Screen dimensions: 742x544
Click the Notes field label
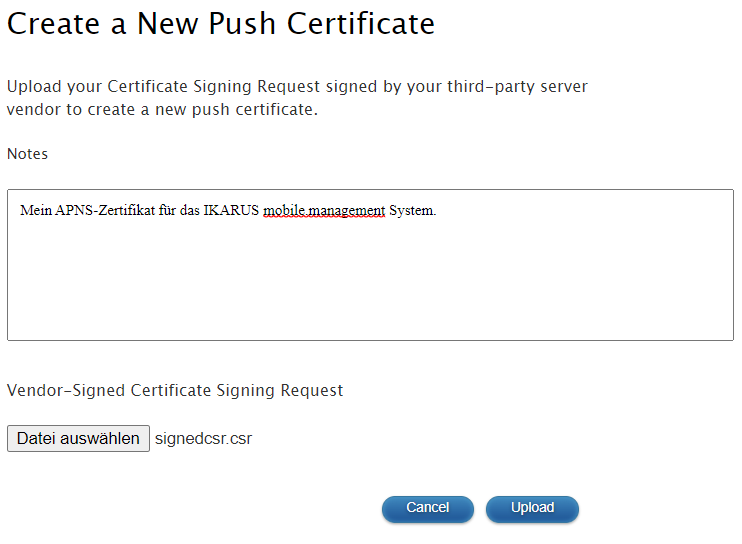pyautogui.click(x=27, y=154)
